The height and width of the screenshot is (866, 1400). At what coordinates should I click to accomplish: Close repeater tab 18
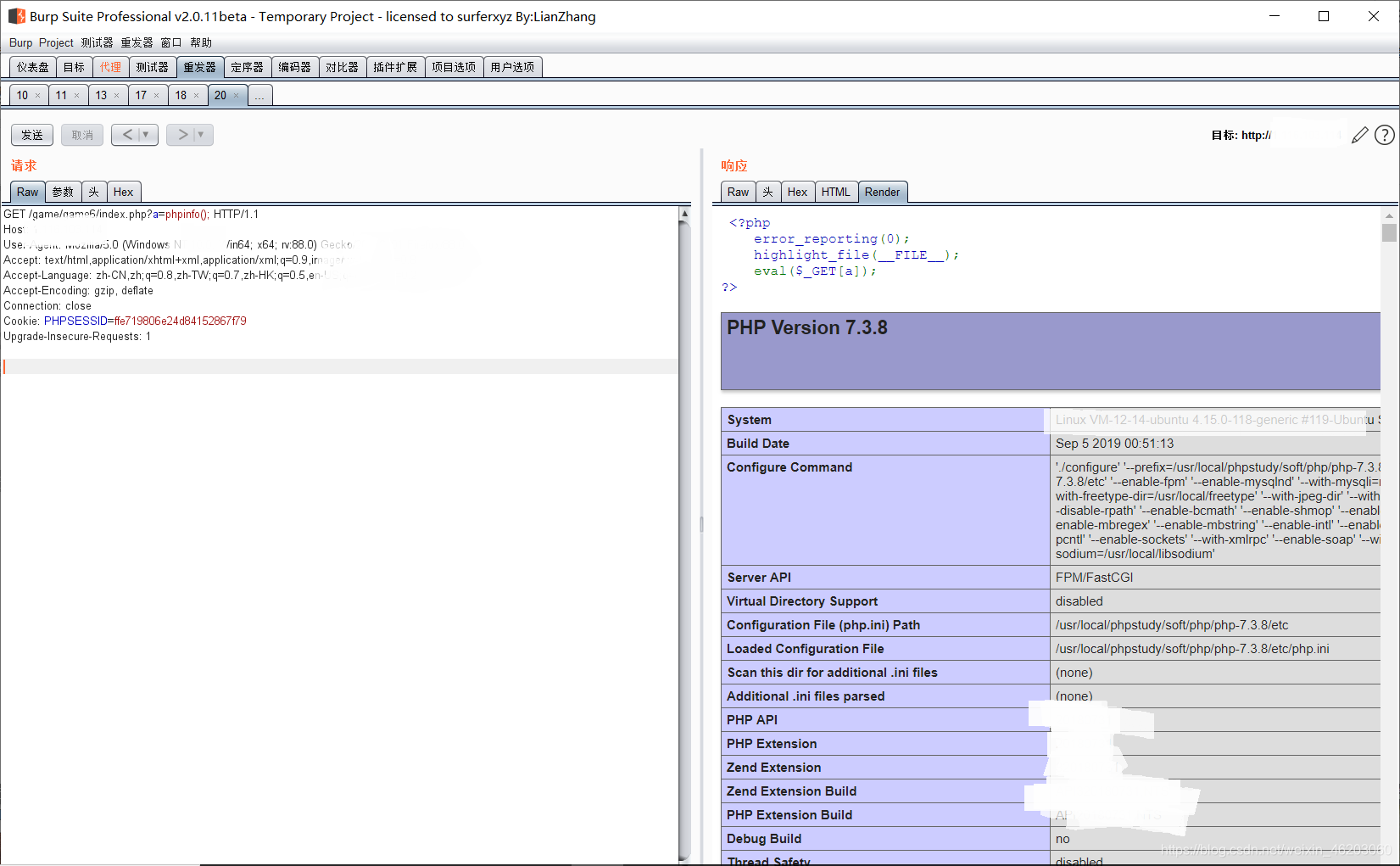[x=196, y=96]
